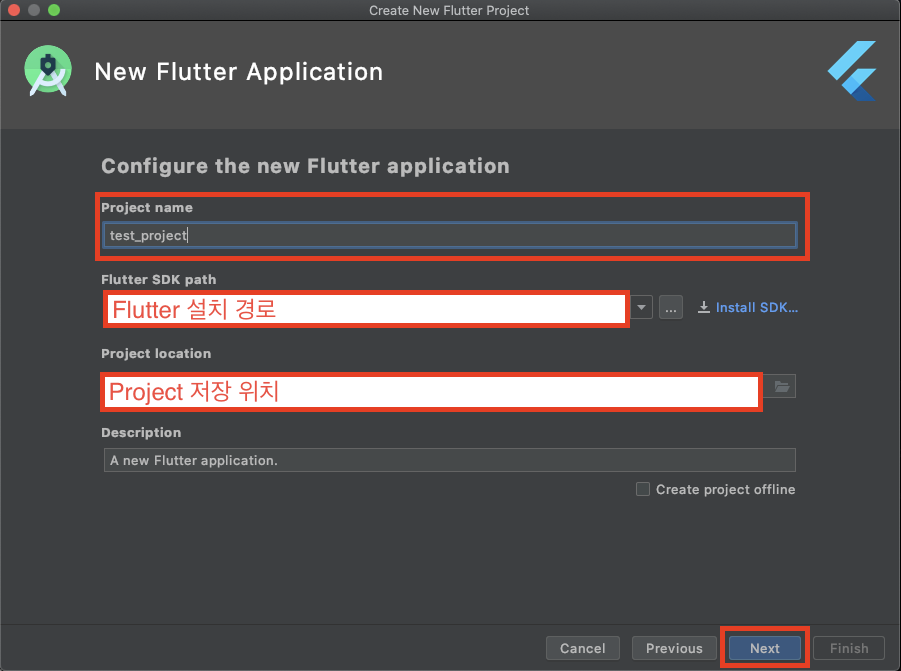Screen dimensions: 901x671
Task: Click the Flutter SDK path label
Action: 159,279
